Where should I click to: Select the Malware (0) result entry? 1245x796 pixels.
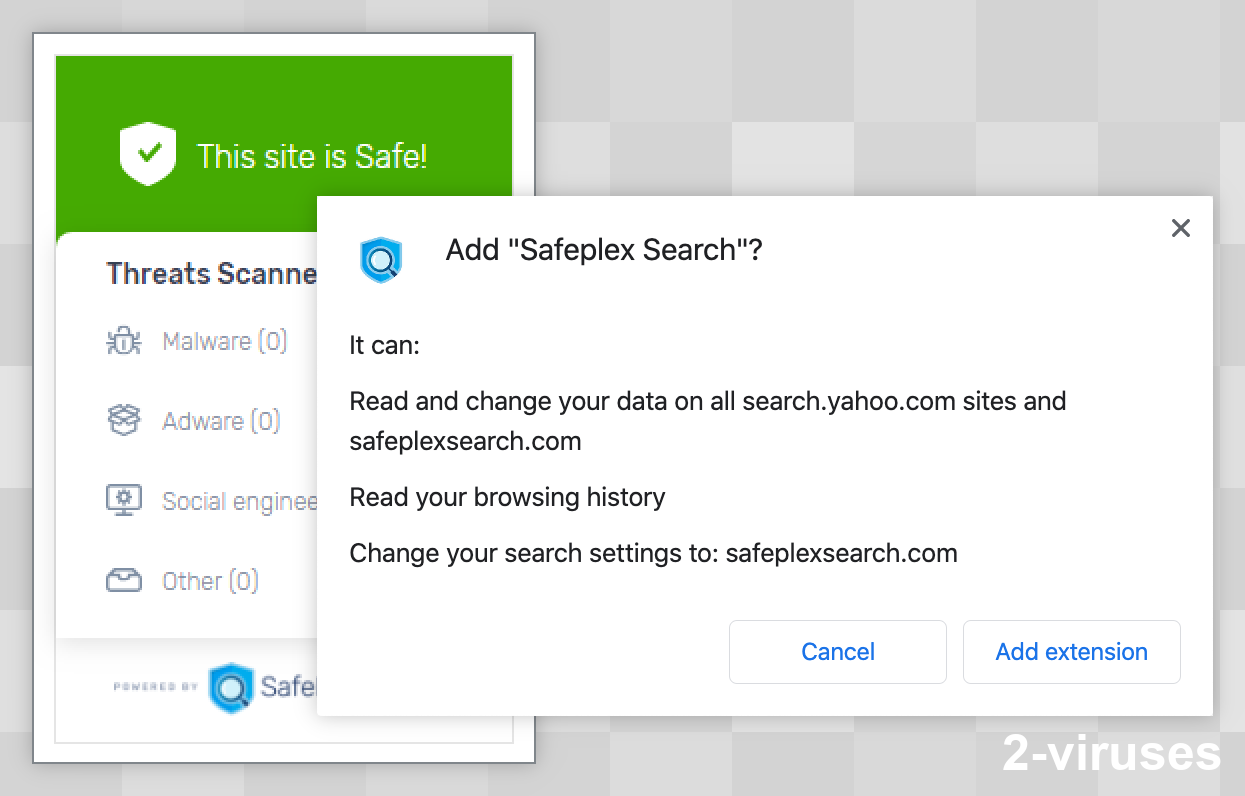coord(224,341)
